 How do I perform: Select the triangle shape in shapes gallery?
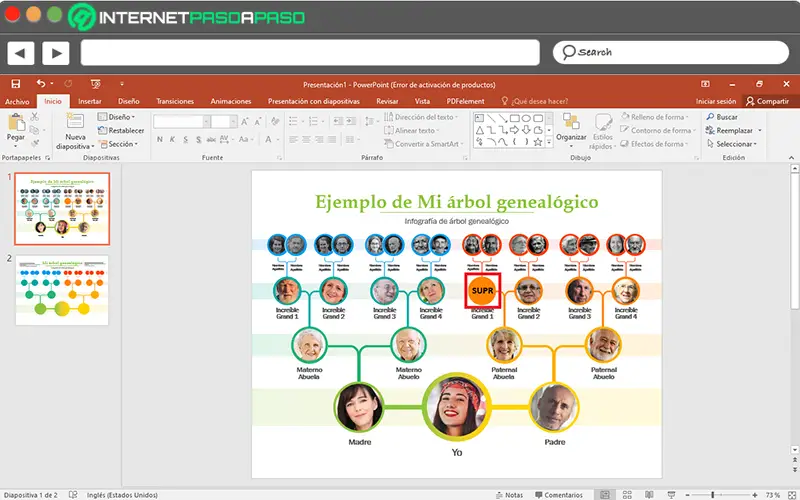click(480, 131)
